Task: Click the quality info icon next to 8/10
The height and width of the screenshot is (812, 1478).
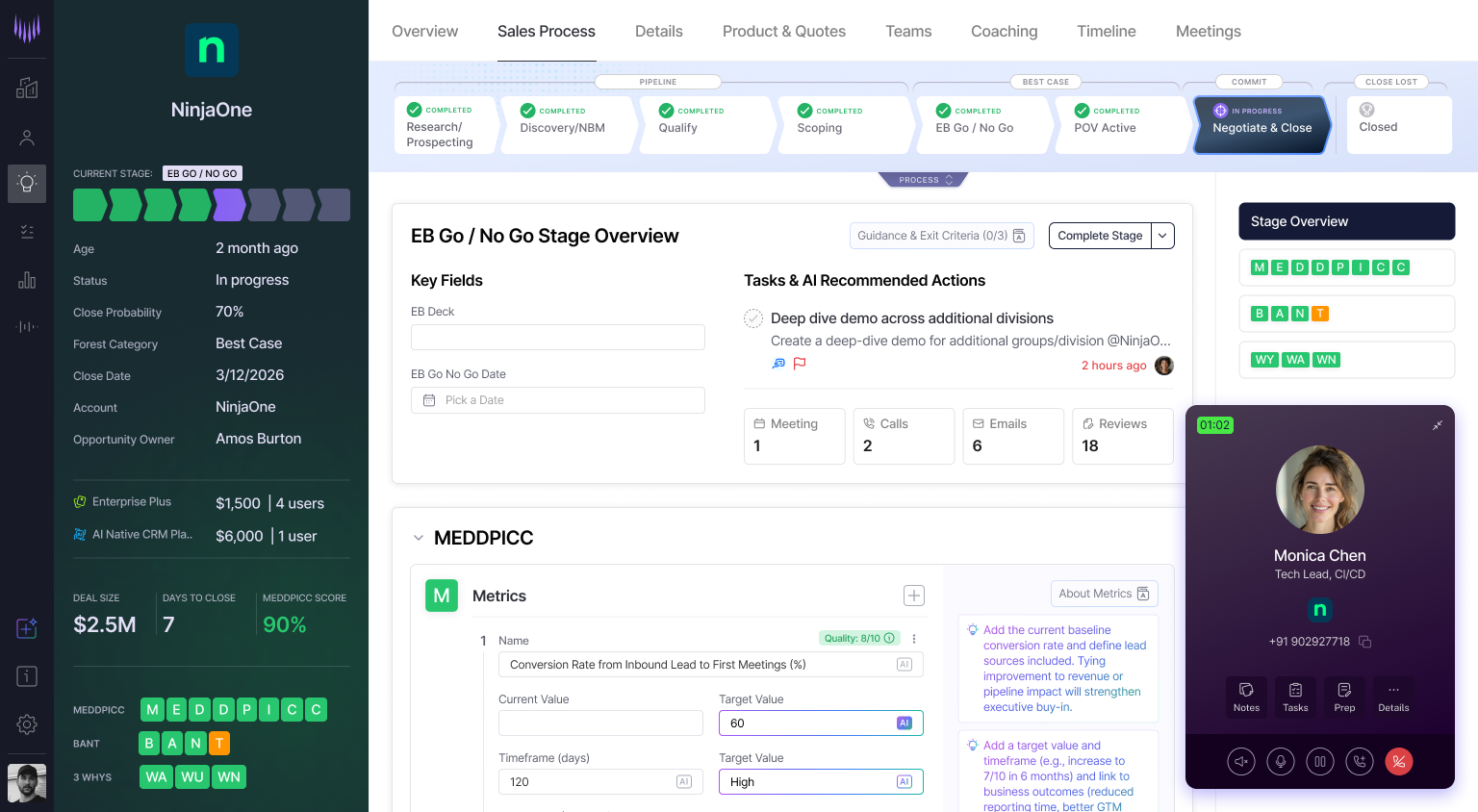Action: coord(889,638)
